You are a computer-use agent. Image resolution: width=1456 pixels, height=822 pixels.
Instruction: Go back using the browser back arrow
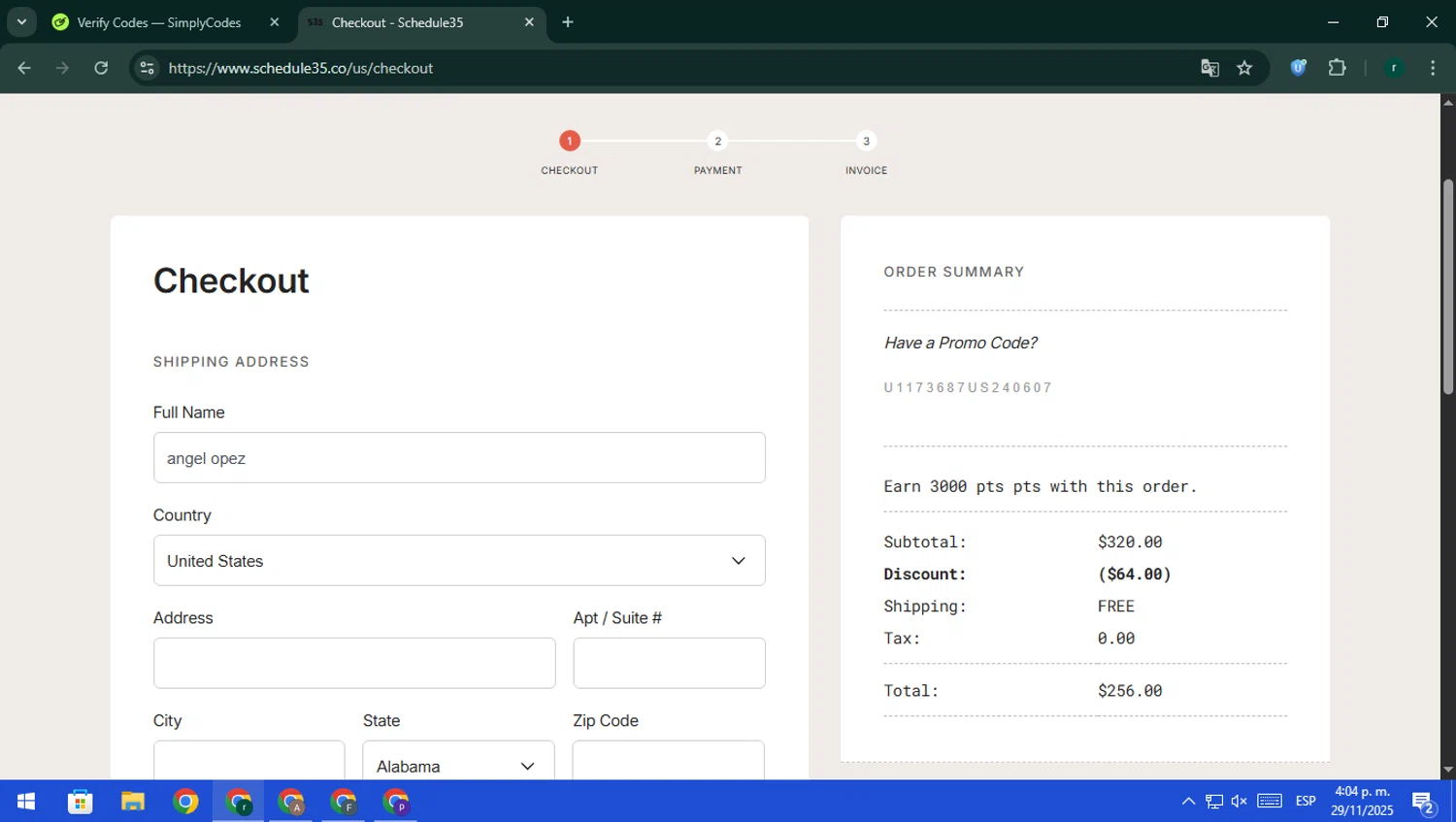pyautogui.click(x=24, y=68)
